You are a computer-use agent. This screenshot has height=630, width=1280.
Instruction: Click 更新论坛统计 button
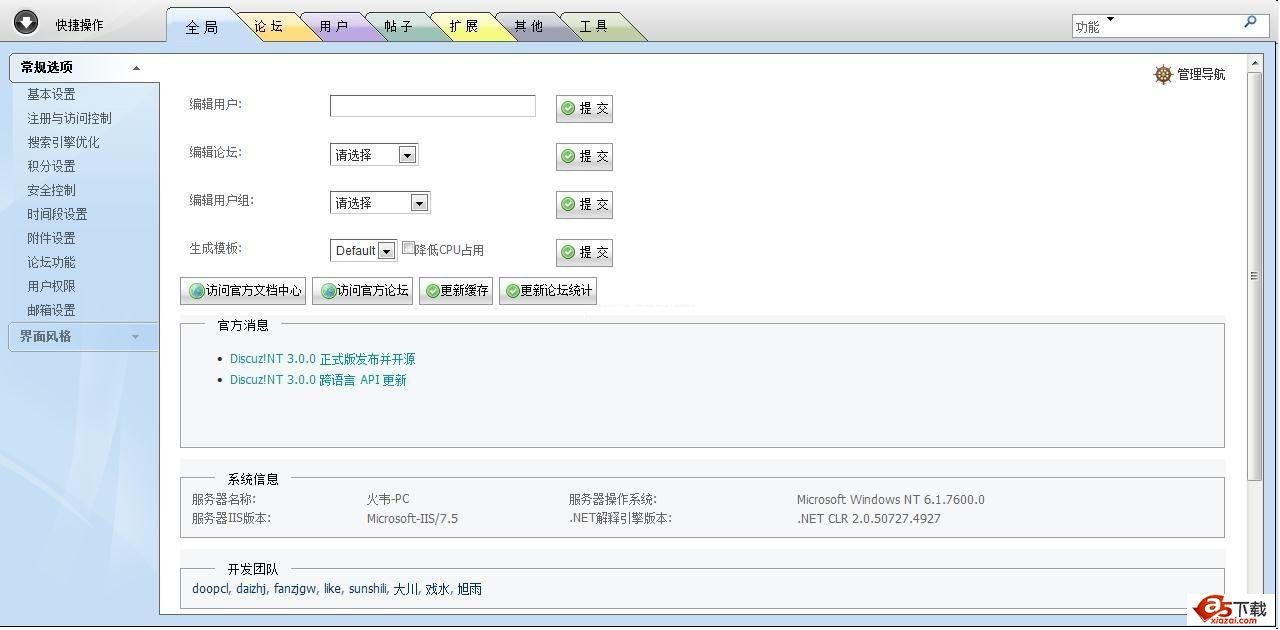tap(548, 291)
